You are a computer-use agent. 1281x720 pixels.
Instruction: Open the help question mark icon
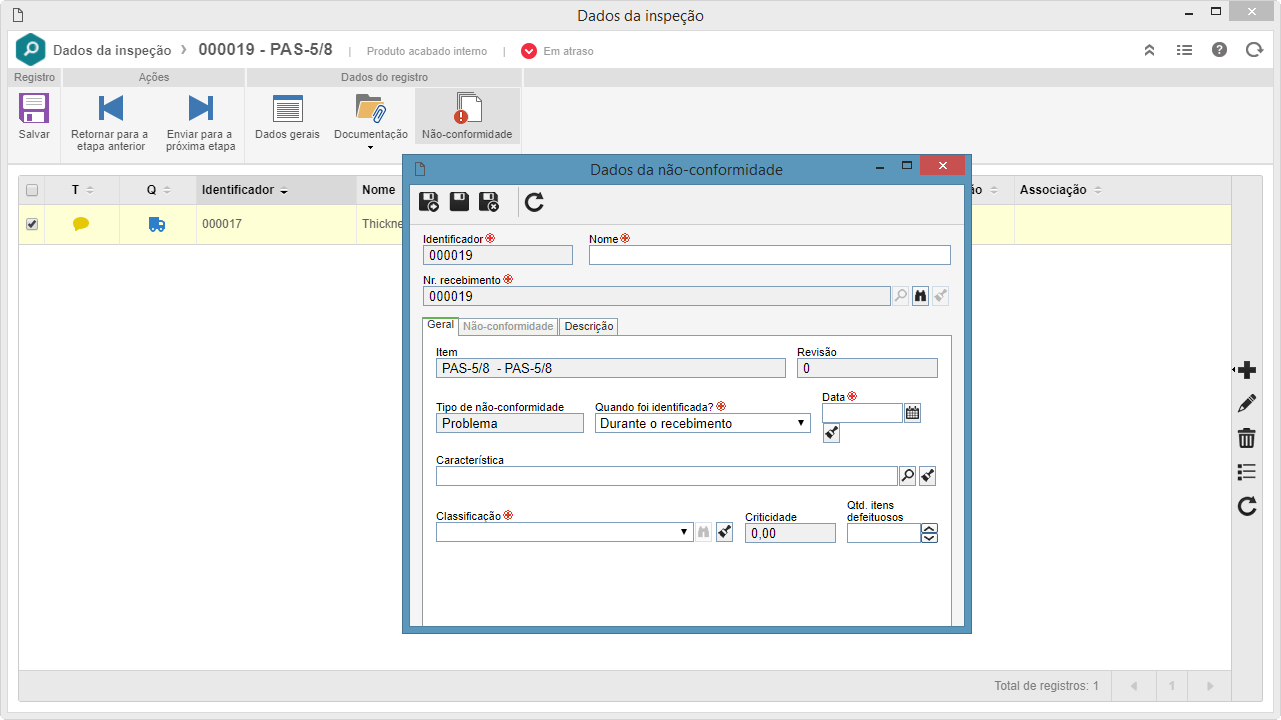tap(1219, 50)
